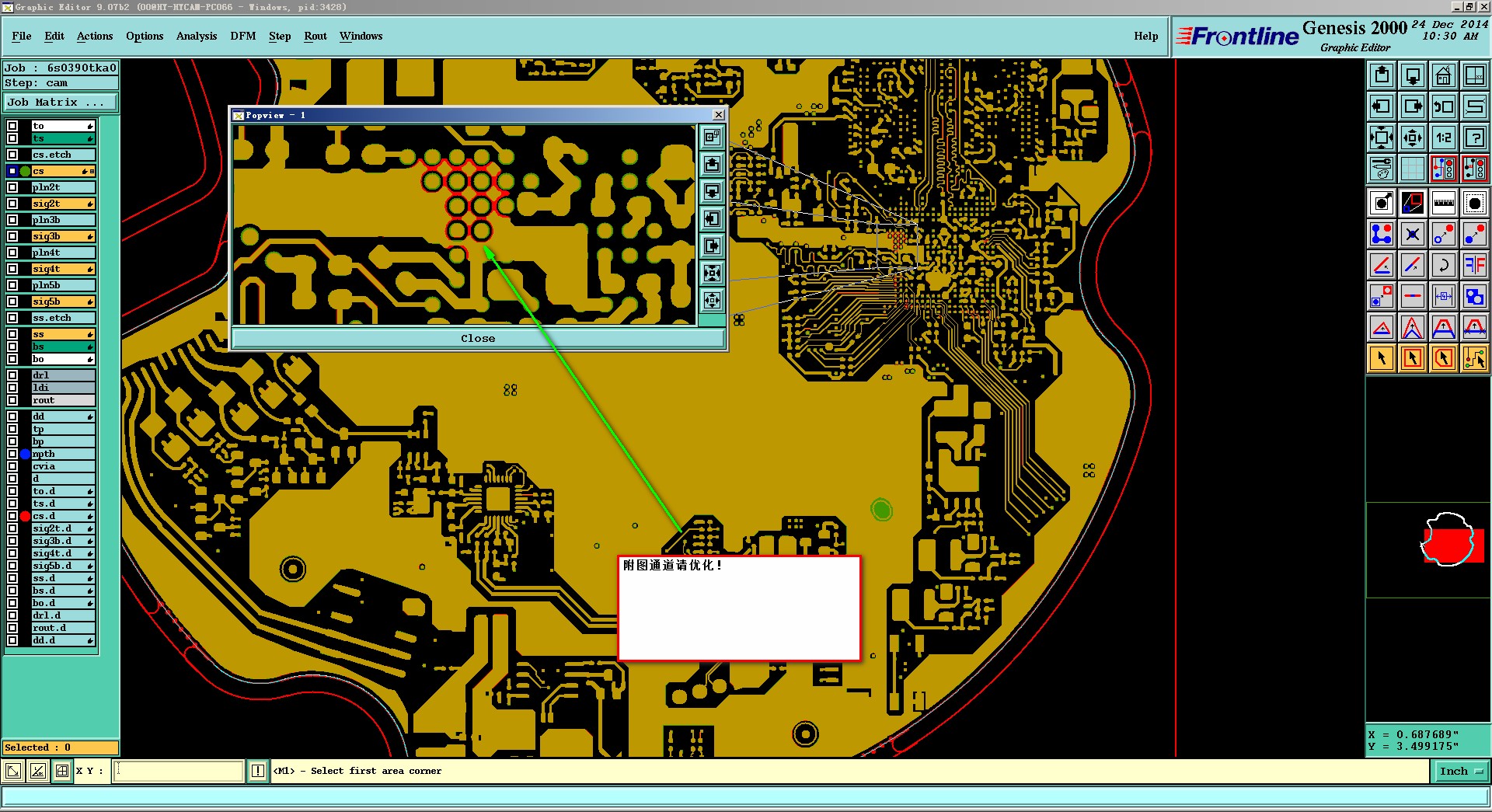Select the 'sig2t.d' layer name

63,528
